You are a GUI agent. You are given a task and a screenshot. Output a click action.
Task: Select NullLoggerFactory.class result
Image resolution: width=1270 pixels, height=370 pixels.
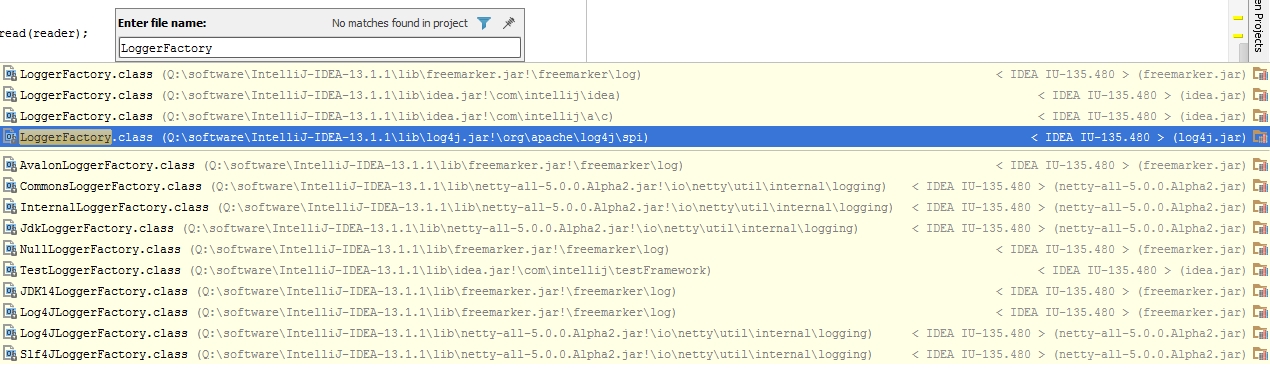(x=635, y=249)
